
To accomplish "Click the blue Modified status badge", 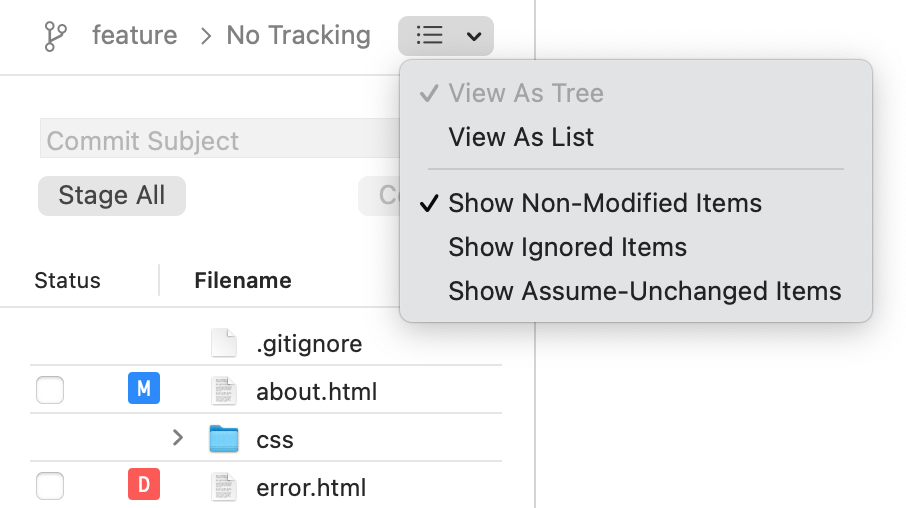I will 144,389.
